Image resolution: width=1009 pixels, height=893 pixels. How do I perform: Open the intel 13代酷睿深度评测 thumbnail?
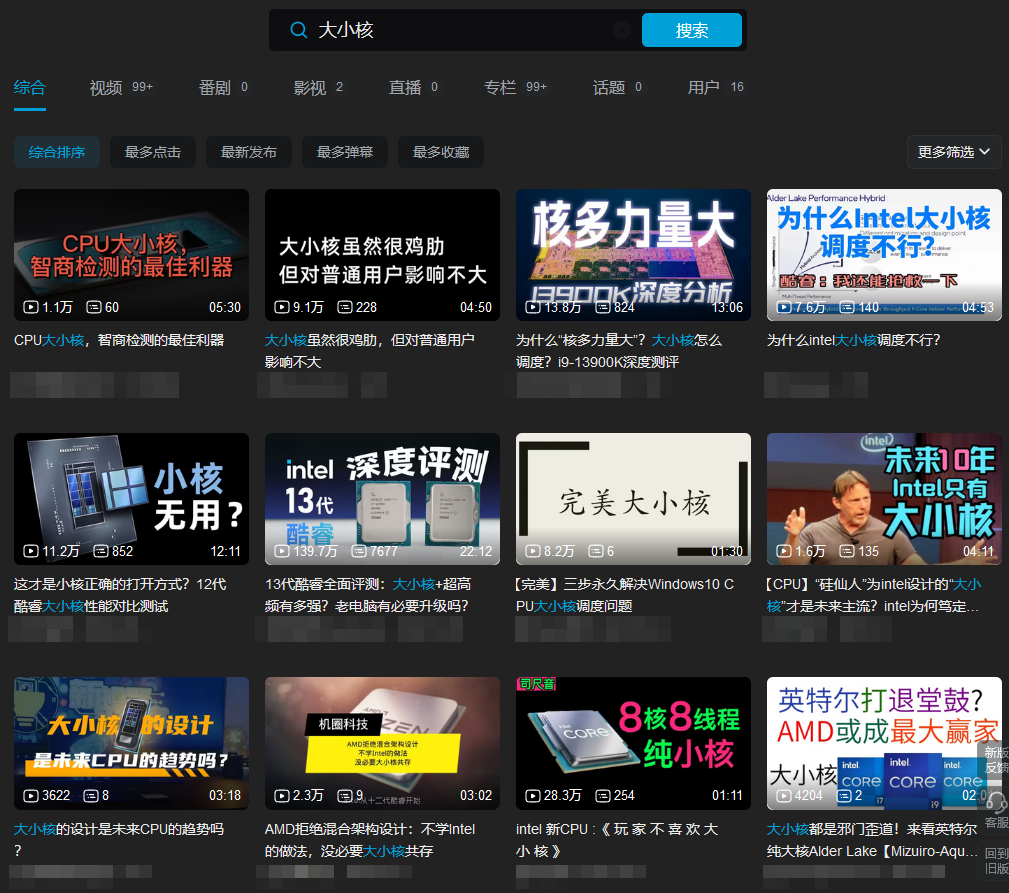(x=382, y=499)
